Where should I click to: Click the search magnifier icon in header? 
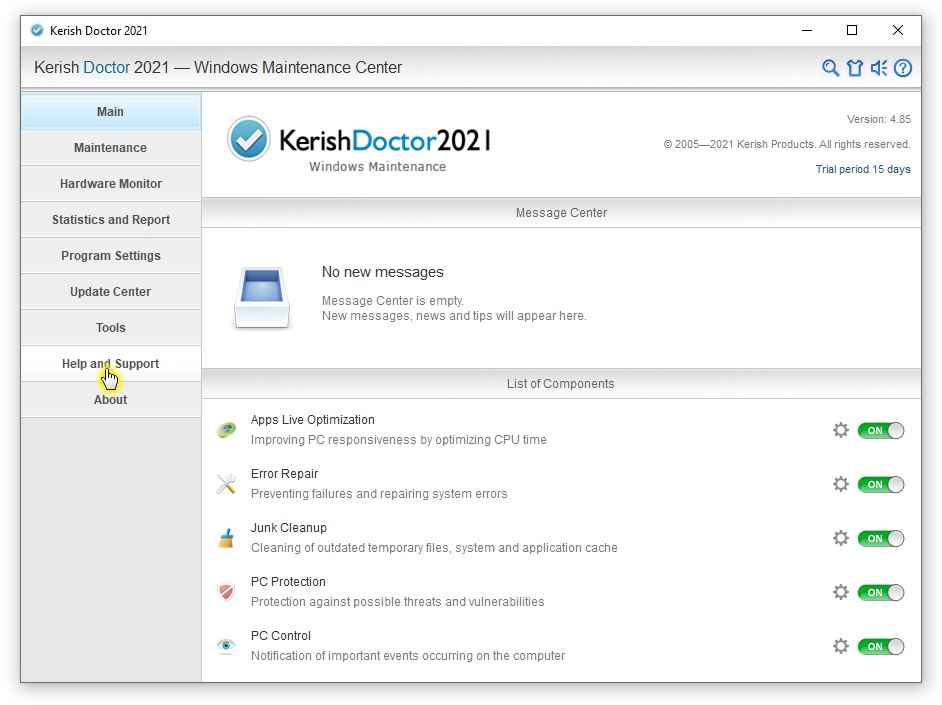point(830,68)
